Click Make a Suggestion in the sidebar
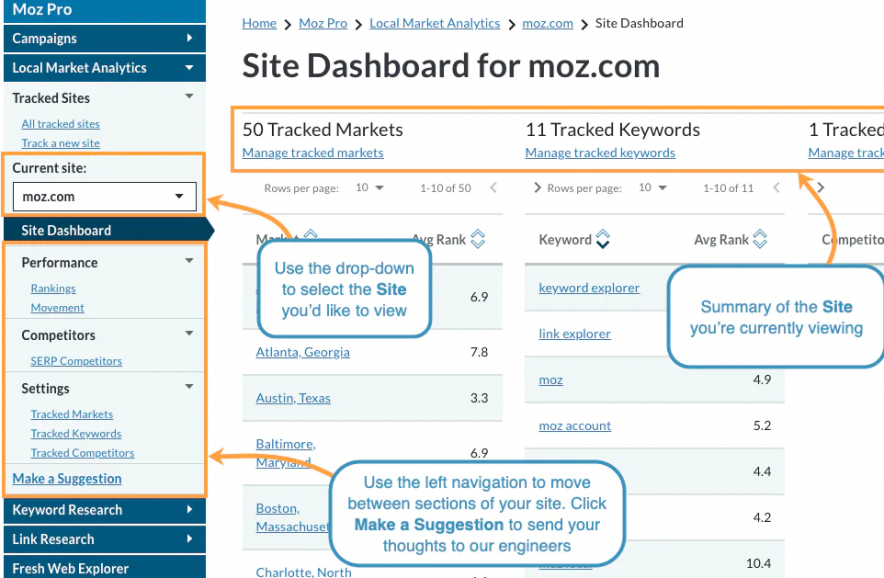The height and width of the screenshot is (578, 884). [x=68, y=479]
